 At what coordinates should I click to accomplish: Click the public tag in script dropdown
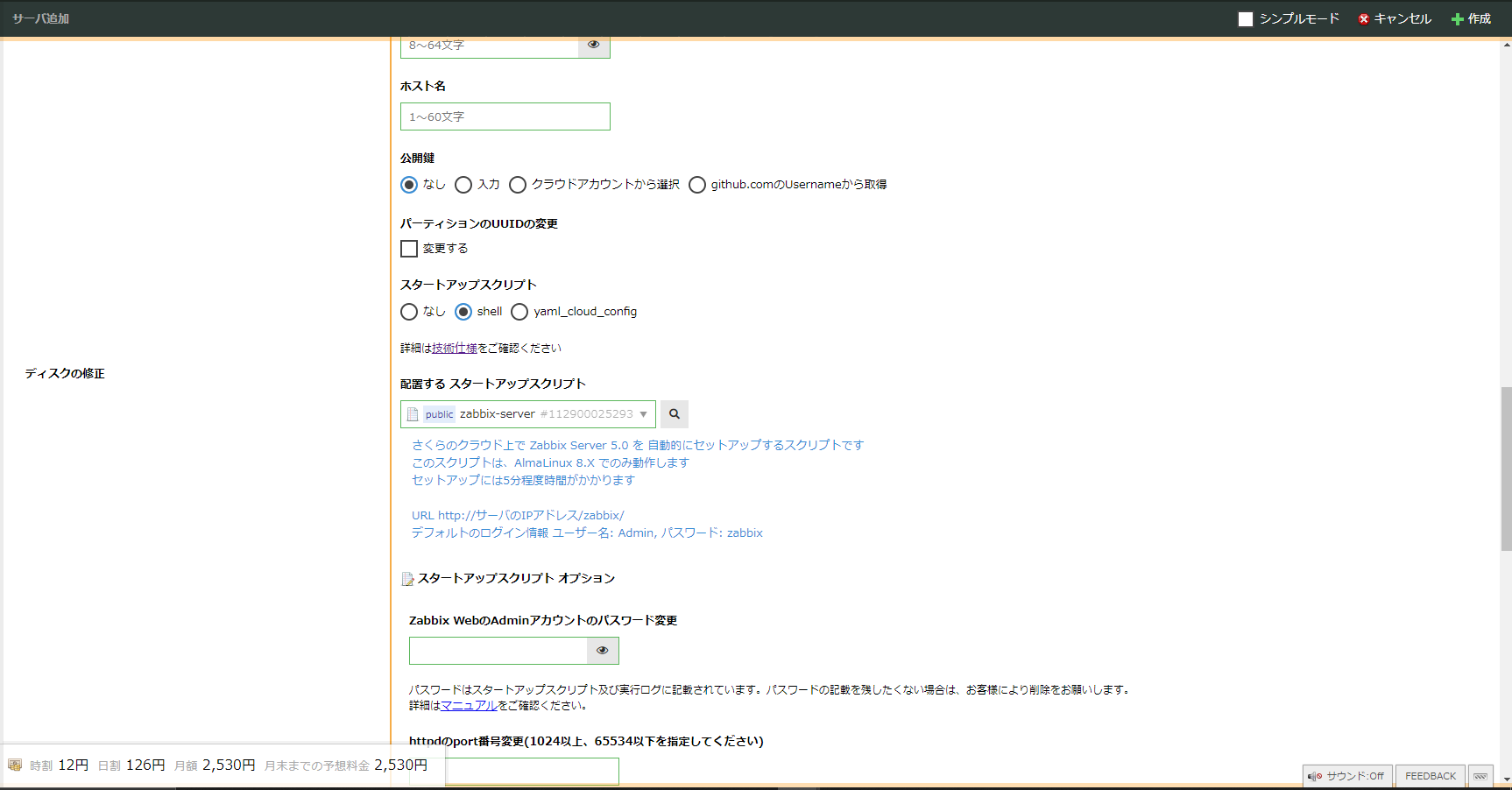439,414
